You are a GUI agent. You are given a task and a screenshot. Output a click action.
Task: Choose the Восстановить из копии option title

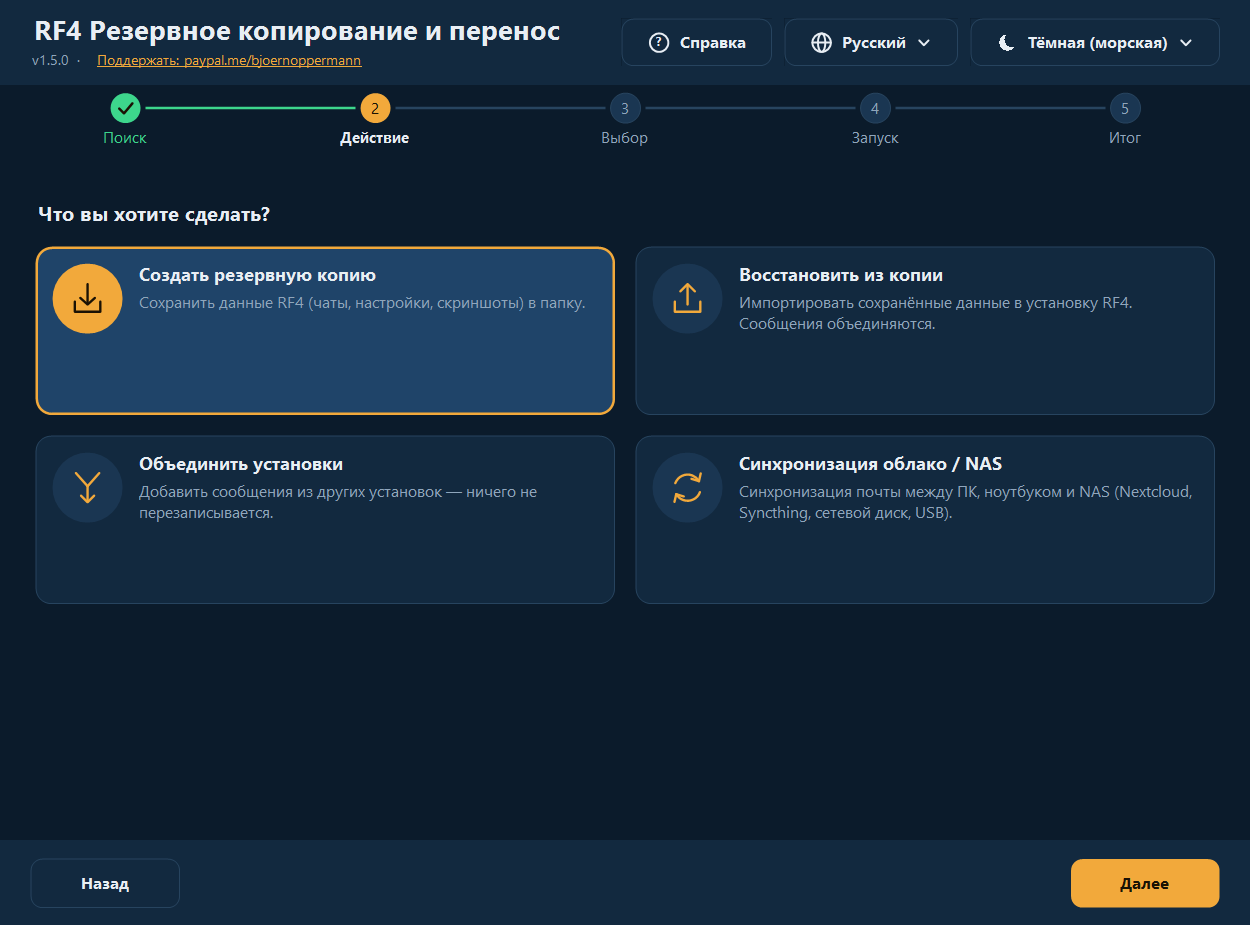pyautogui.click(x=841, y=275)
